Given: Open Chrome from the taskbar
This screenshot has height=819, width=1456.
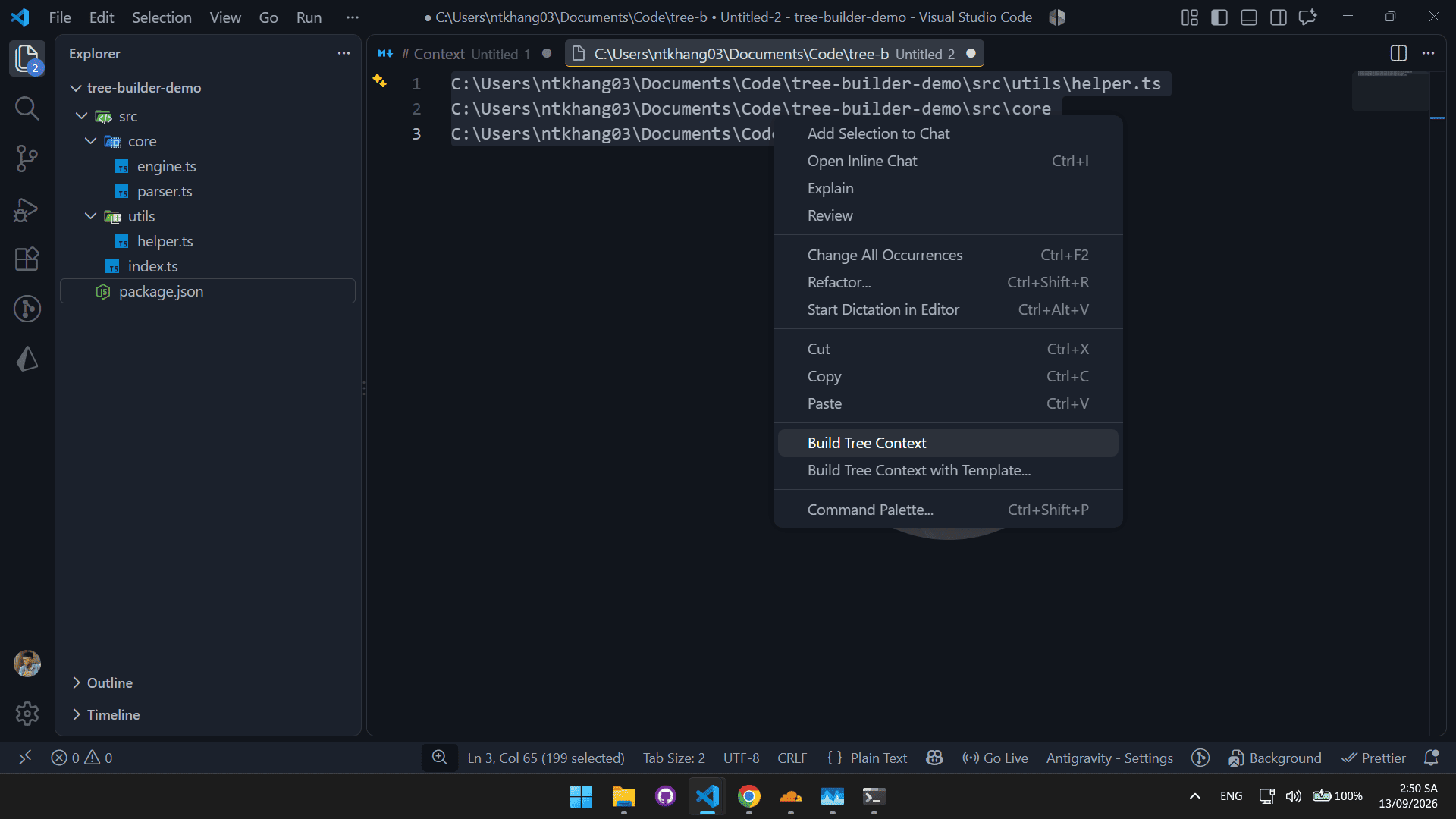Looking at the screenshot, I should click(749, 796).
